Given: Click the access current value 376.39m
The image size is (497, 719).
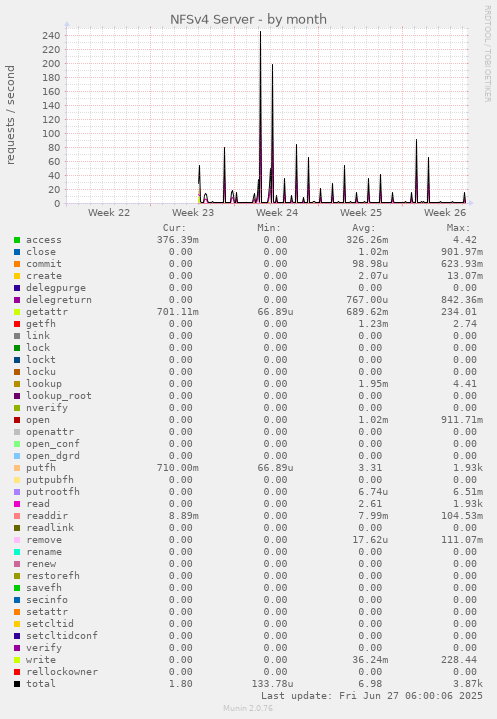Looking at the screenshot, I should (x=178, y=240).
